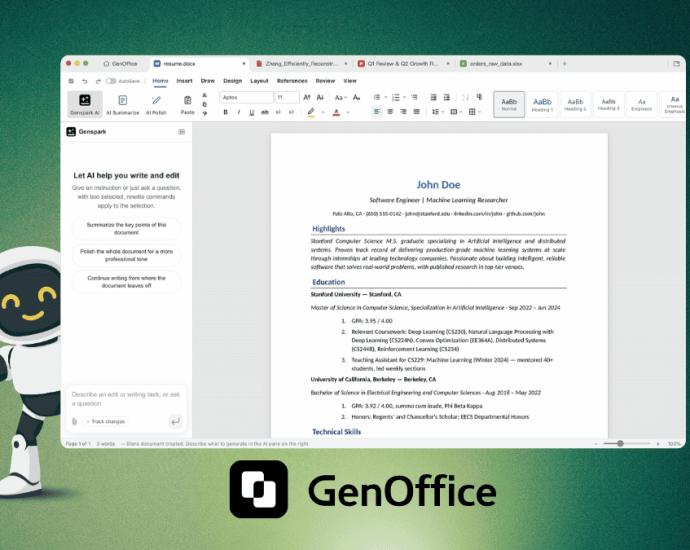Click the Clear Formatting icon
This screenshot has width=690, height=550.
tap(356, 97)
